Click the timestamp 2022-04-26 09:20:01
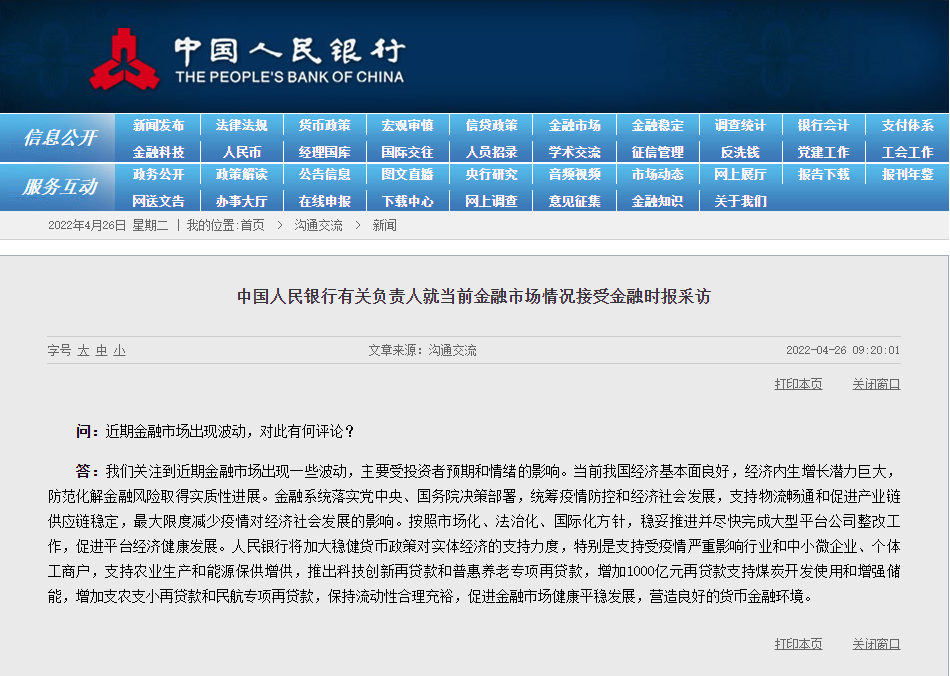The image size is (950, 676). point(843,350)
